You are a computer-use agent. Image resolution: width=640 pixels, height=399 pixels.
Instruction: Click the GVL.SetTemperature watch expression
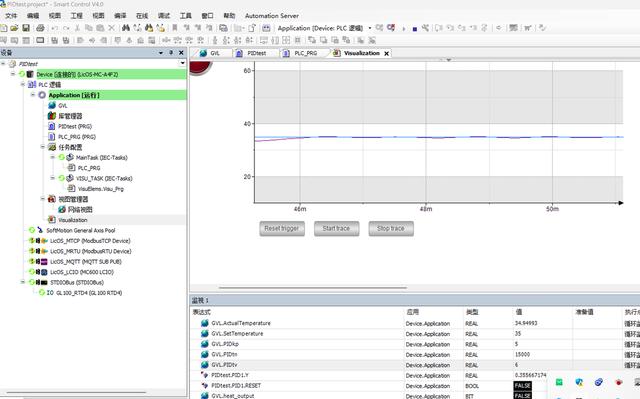[x=237, y=334]
